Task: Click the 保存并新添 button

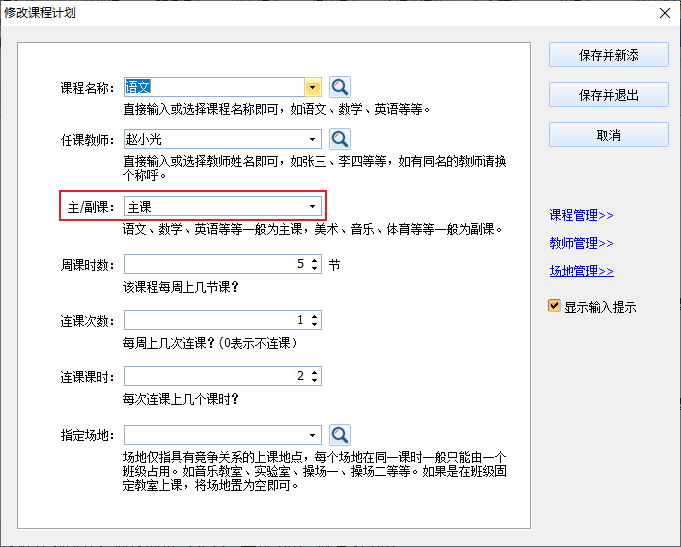Action: [608, 55]
